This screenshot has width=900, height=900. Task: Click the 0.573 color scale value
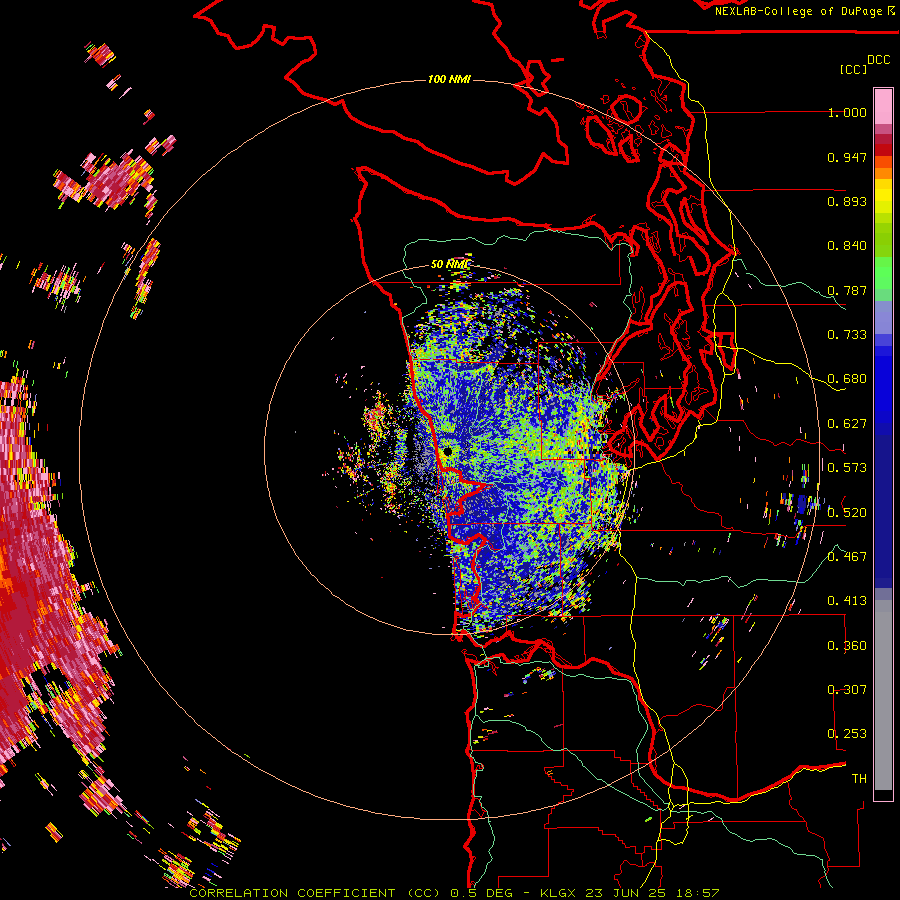click(847, 468)
